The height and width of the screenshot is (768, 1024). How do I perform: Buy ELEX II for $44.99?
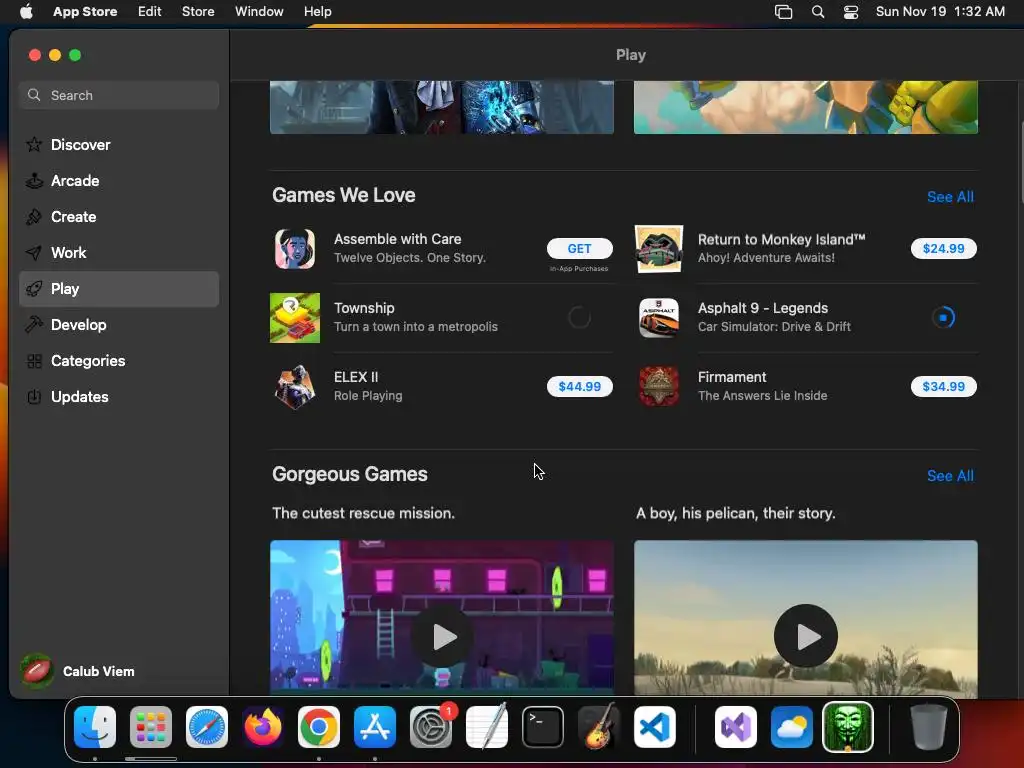point(579,387)
